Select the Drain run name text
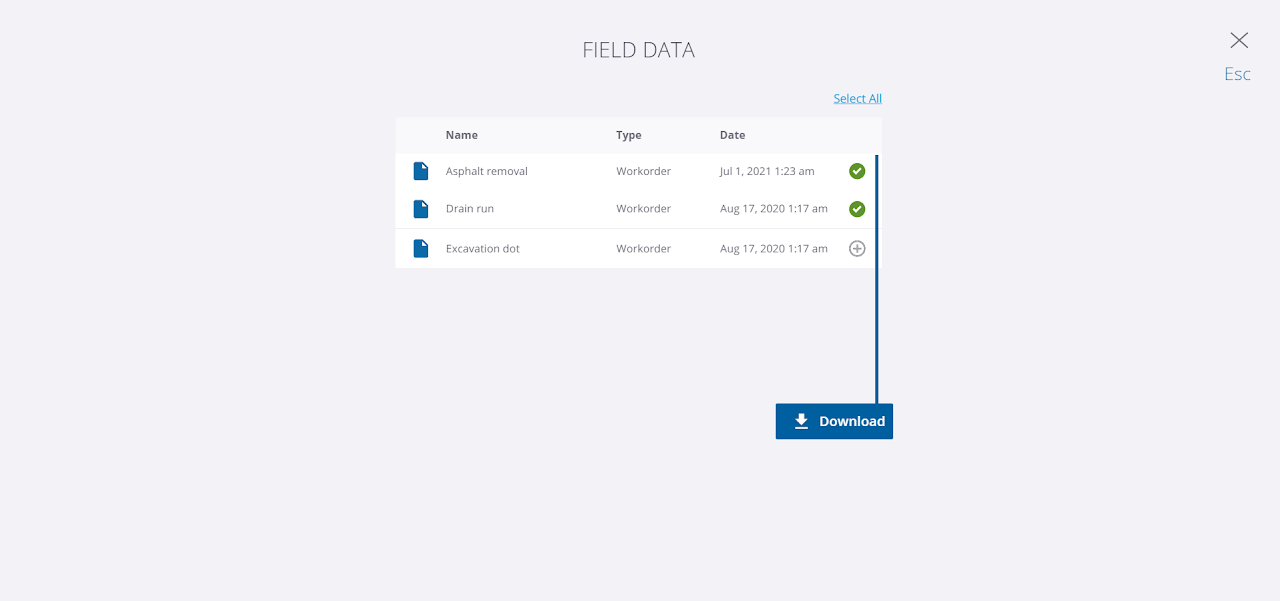1280x601 pixels. 470,209
